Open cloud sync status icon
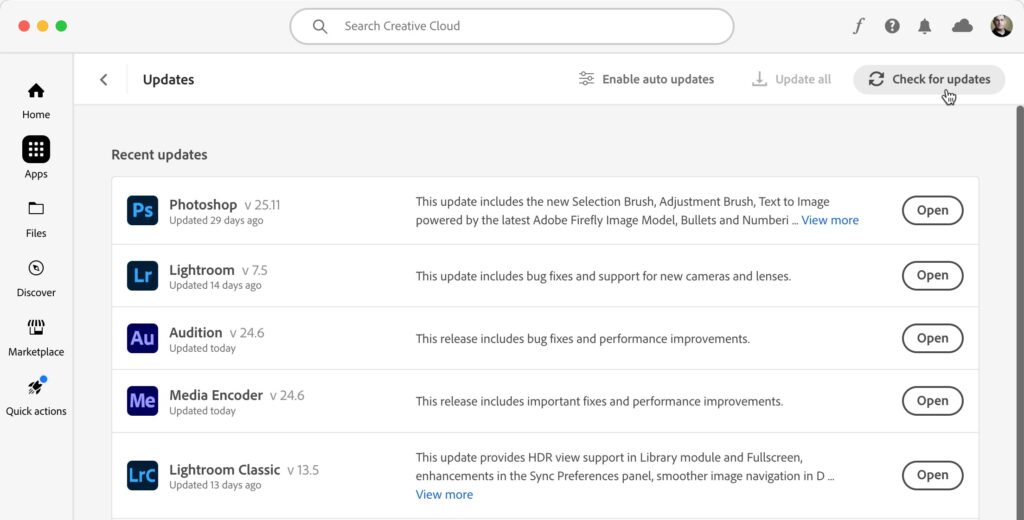Viewport: 1024px width, 520px height. click(962, 26)
